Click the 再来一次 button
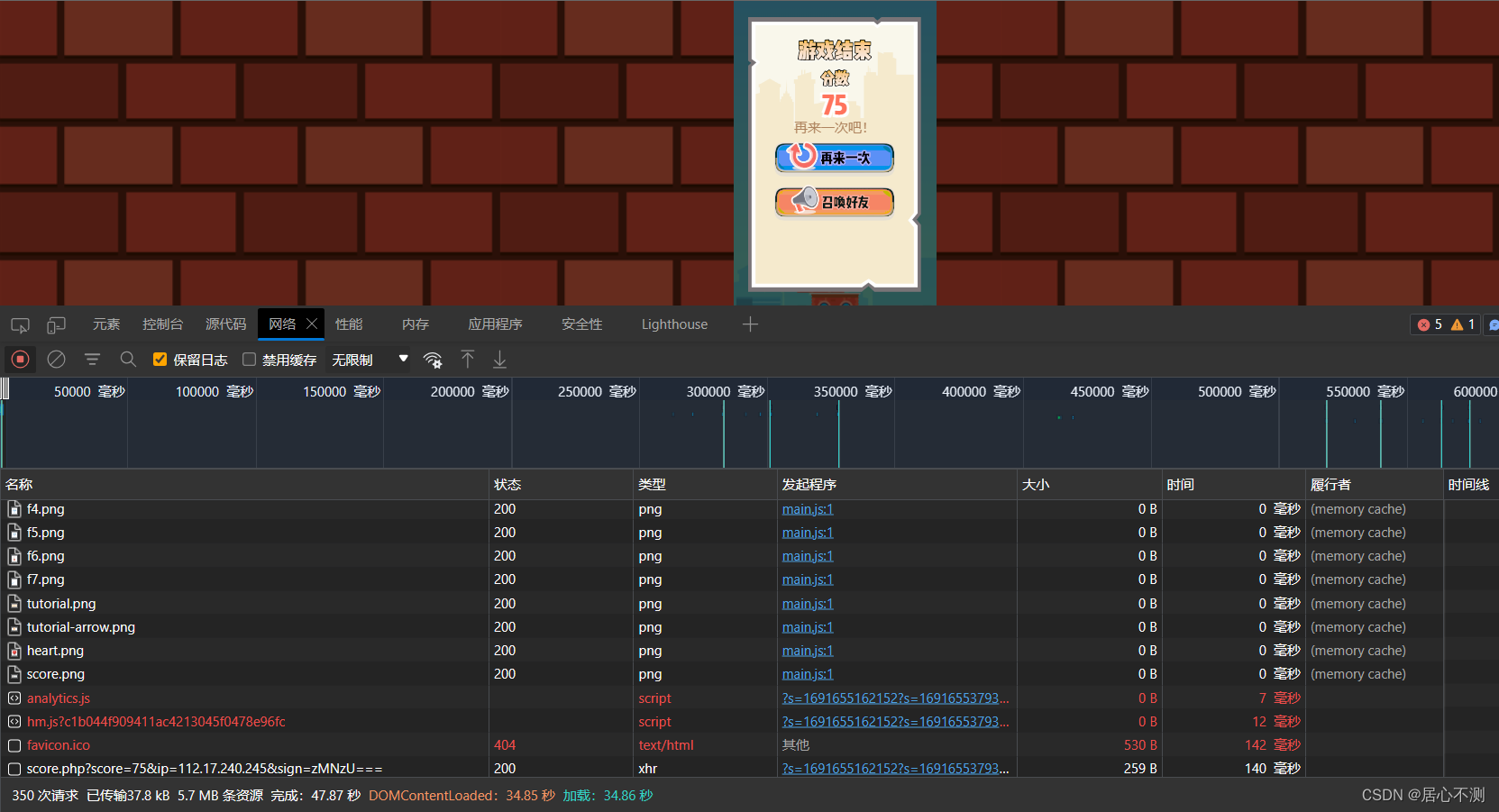Screen dimensions: 1499x812 (x=835, y=158)
